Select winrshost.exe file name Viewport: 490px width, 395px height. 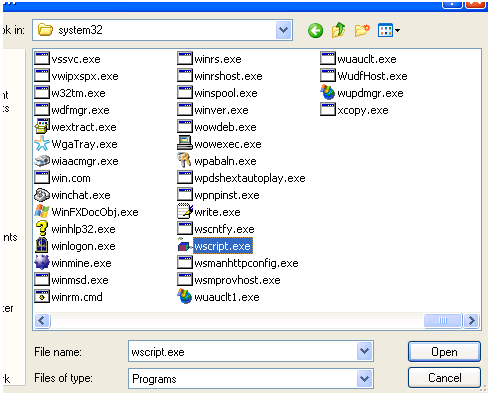[x=228, y=76]
